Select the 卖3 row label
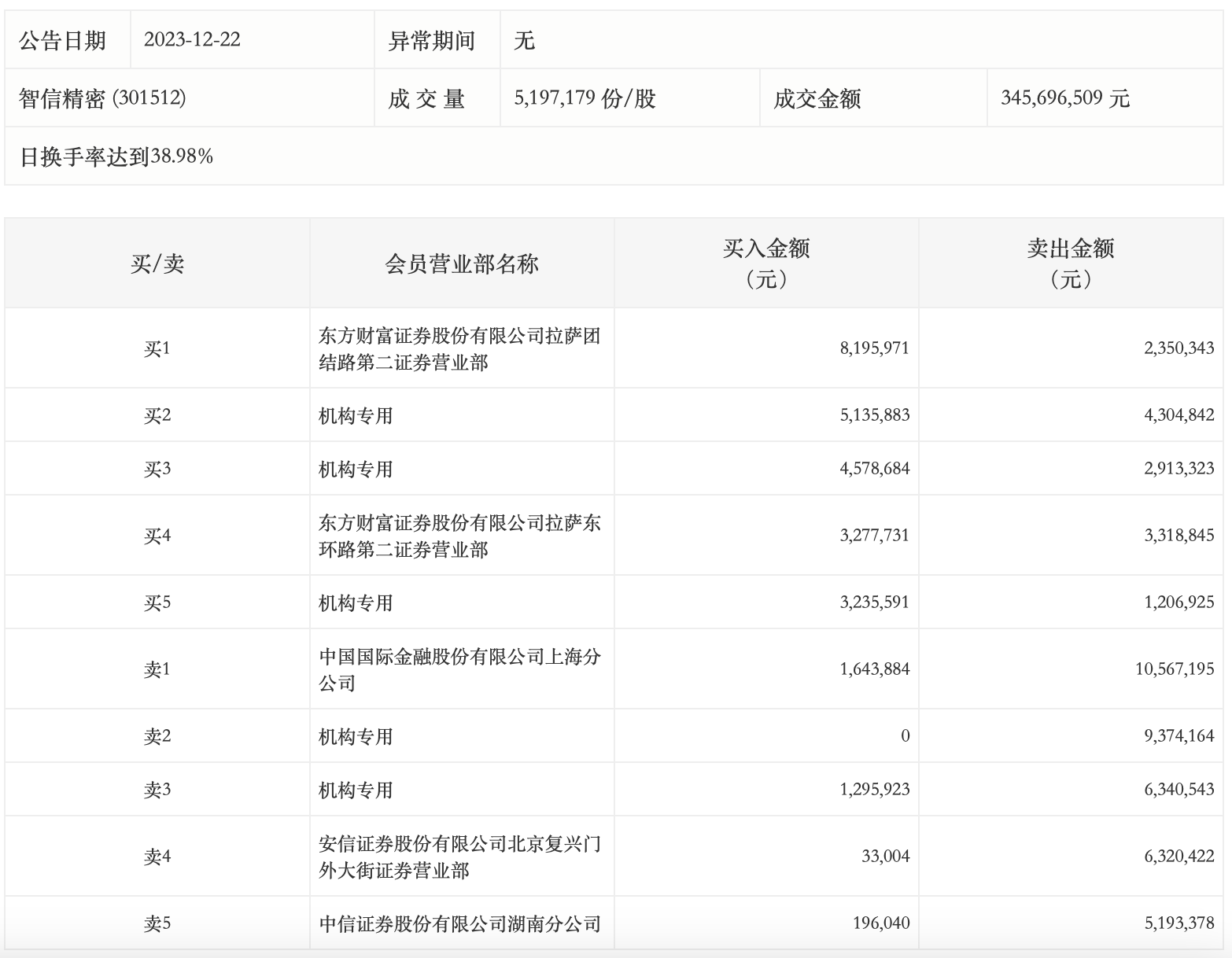This screenshot has width=1232, height=958. pyautogui.click(x=157, y=790)
